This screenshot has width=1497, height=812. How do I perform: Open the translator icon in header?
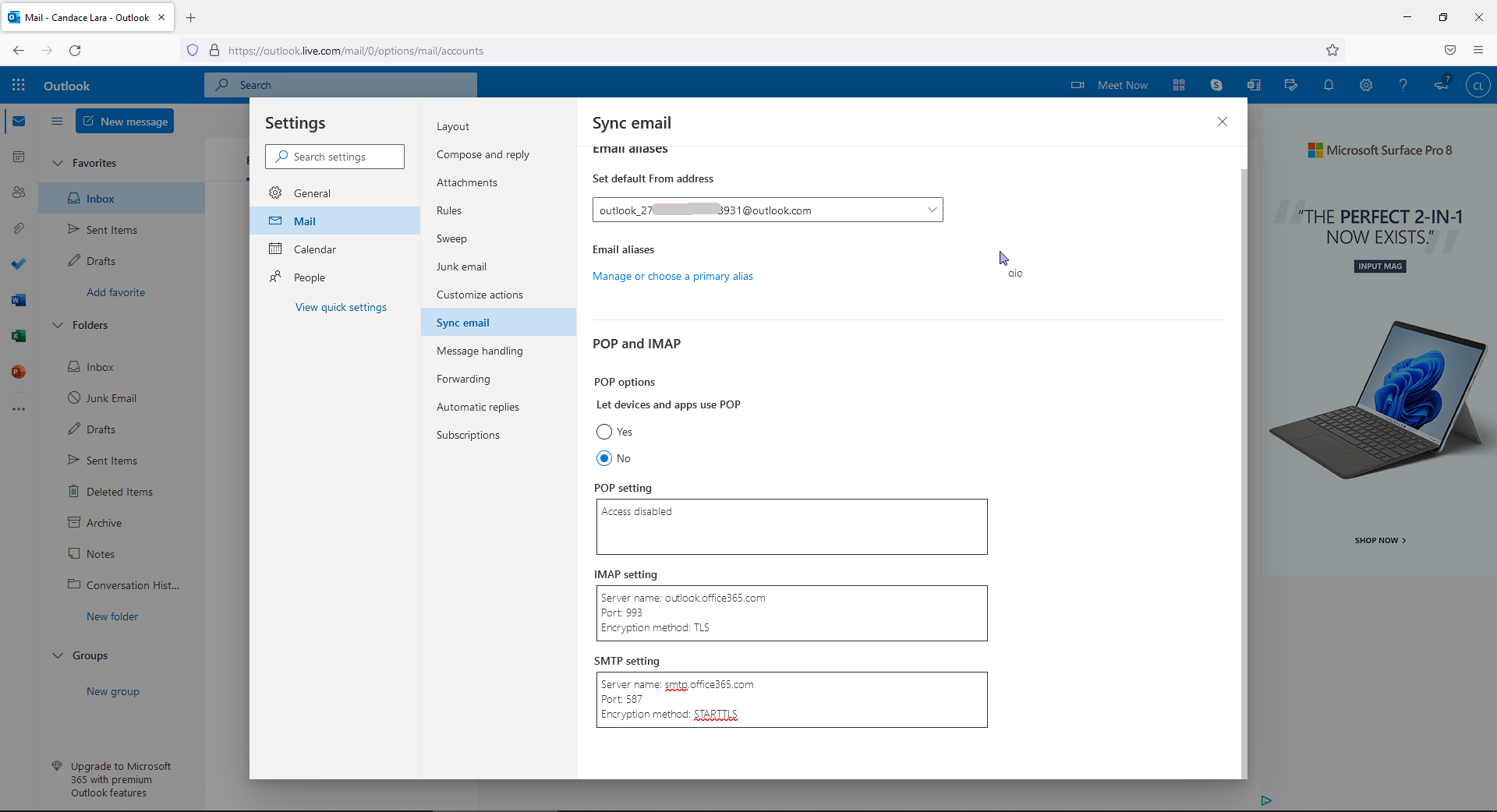[x=1254, y=85]
